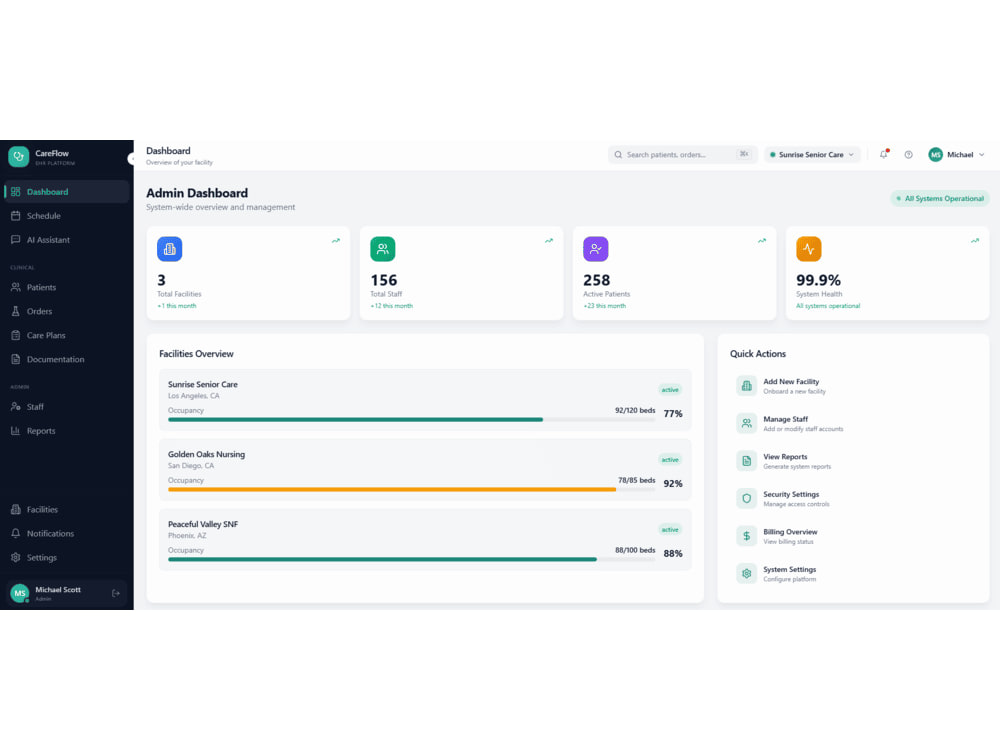Click the orange System Health icon
The width and height of the screenshot is (1000, 750).
tap(809, 249)
